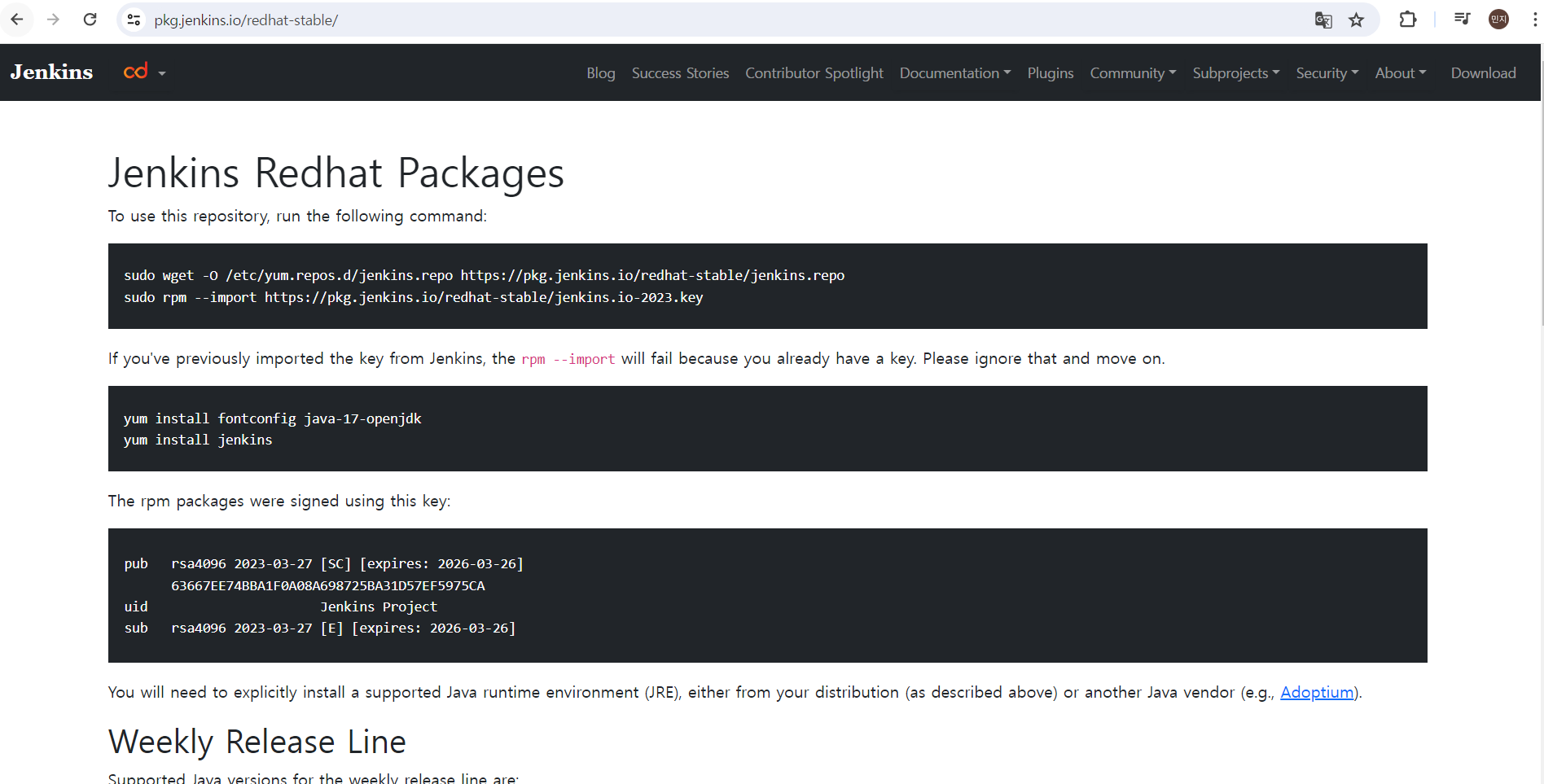1544x784 pixels.
Task: Click the CD Foundation logo
Action: [136, 72]
